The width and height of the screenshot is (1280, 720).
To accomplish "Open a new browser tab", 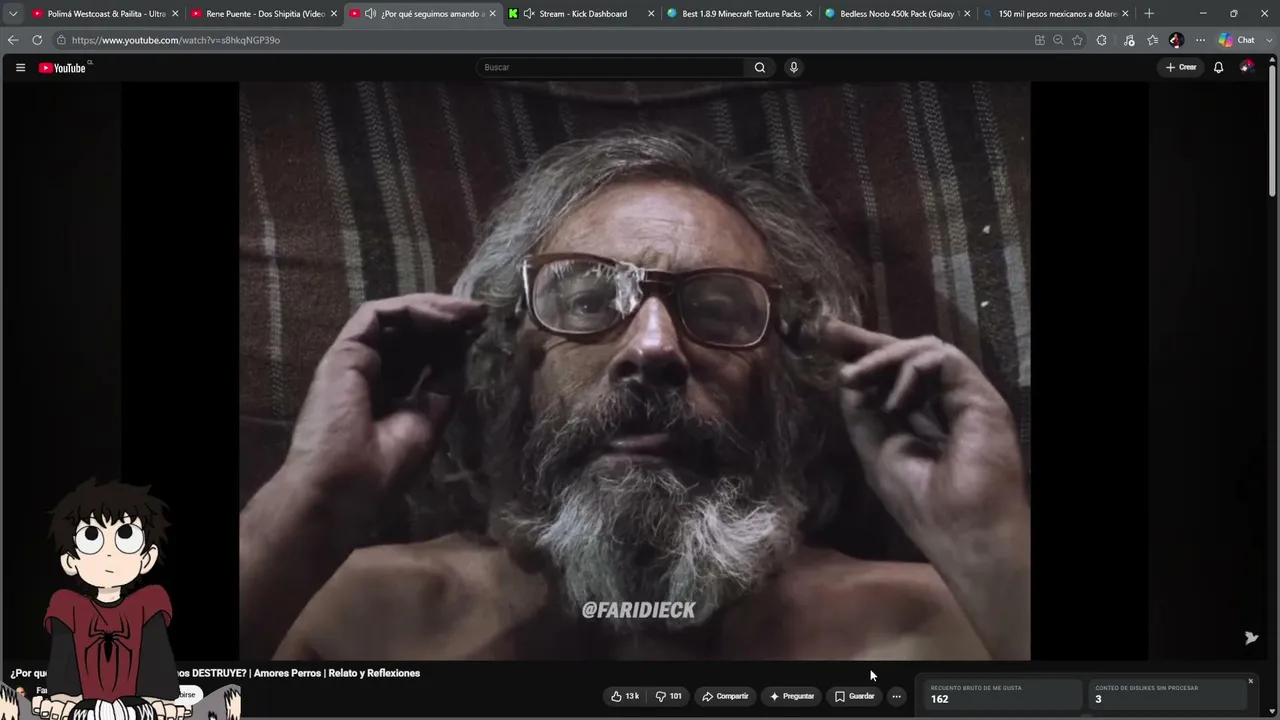I will (x=1149, y=14).
